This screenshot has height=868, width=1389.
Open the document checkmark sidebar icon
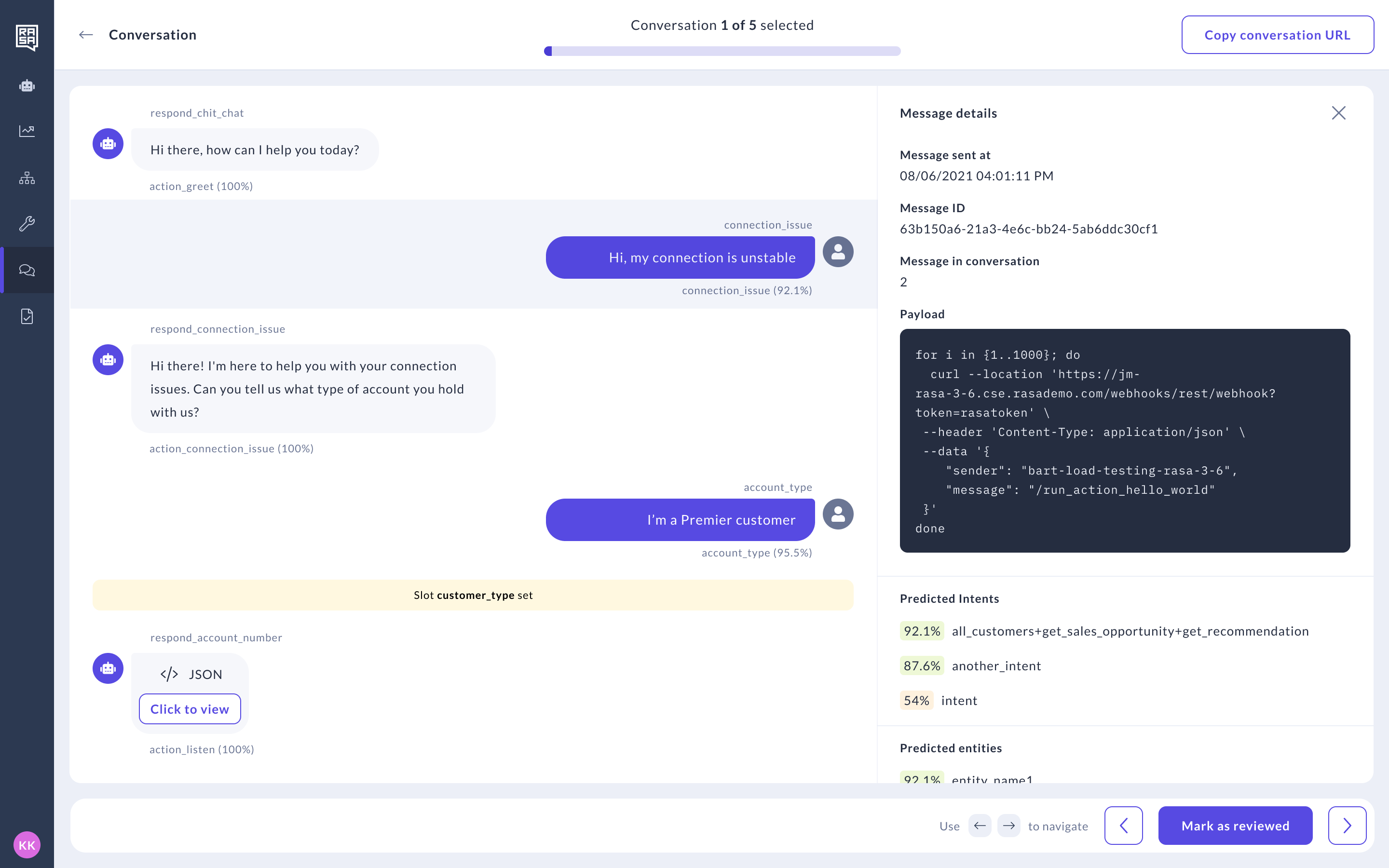pyautogui.click(x=27, y=316)
